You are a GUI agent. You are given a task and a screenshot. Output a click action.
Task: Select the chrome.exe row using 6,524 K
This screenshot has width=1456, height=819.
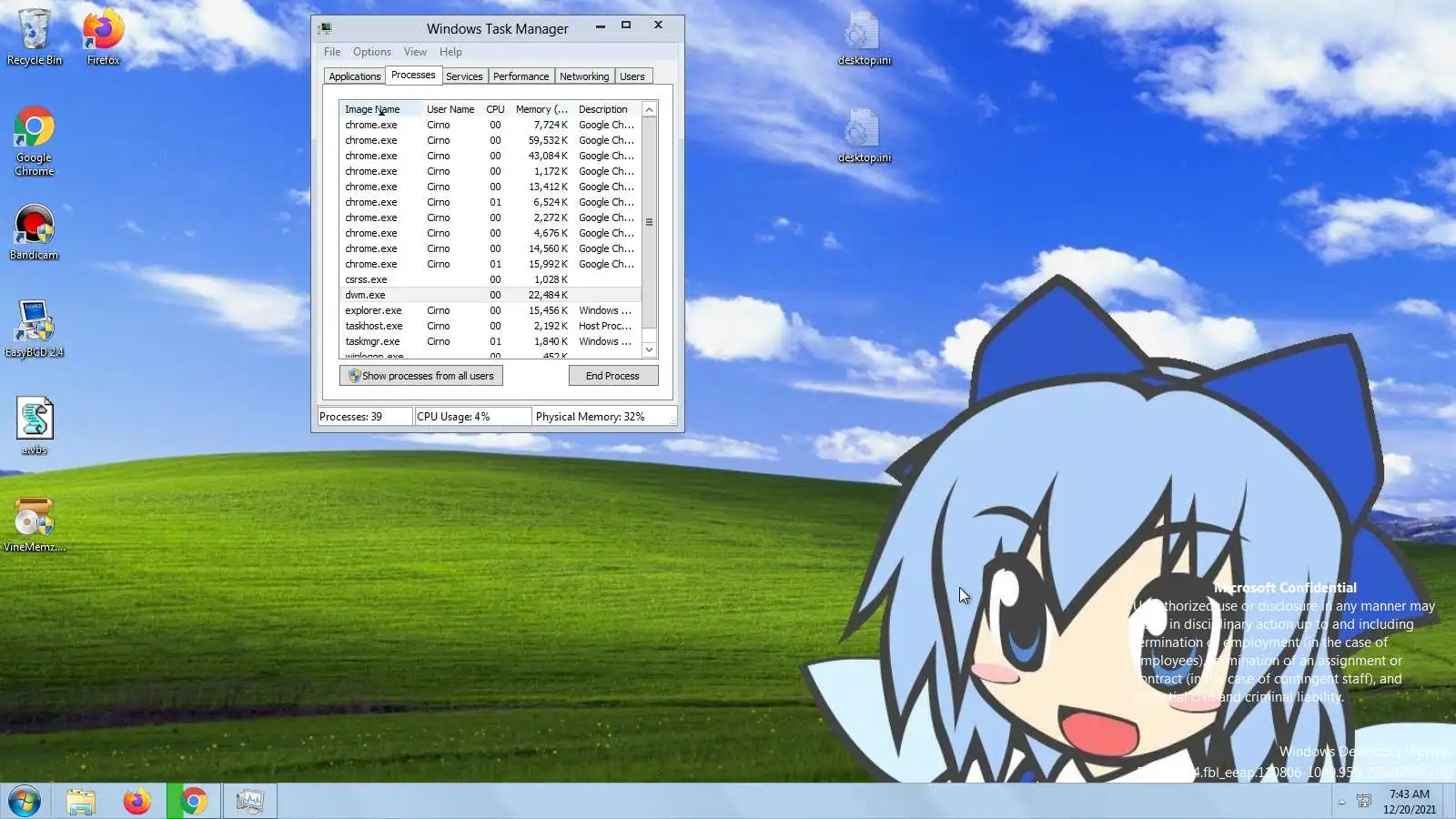[x=490, y=203]
